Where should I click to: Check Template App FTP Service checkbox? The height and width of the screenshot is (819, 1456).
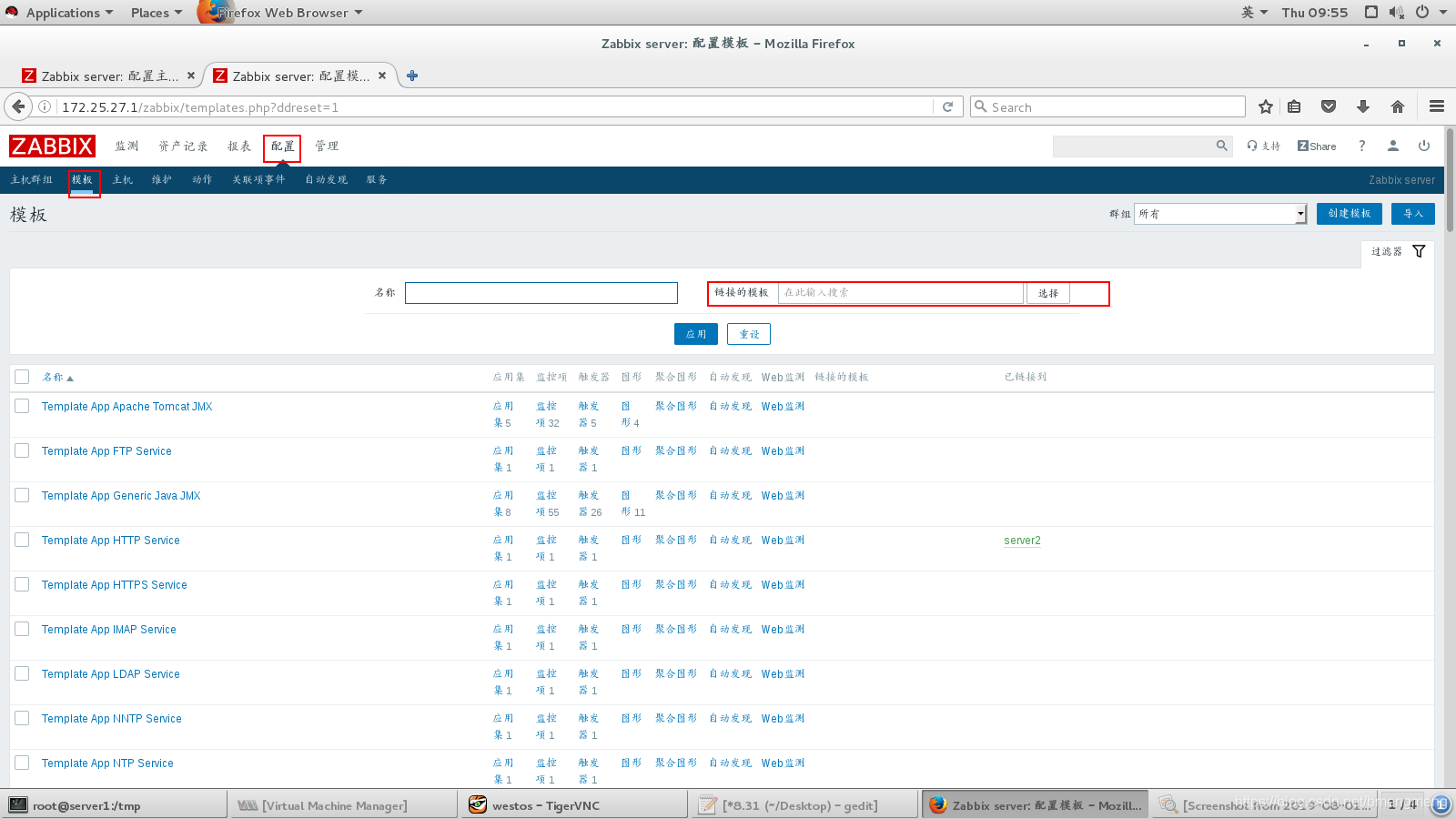click(22, 450)
